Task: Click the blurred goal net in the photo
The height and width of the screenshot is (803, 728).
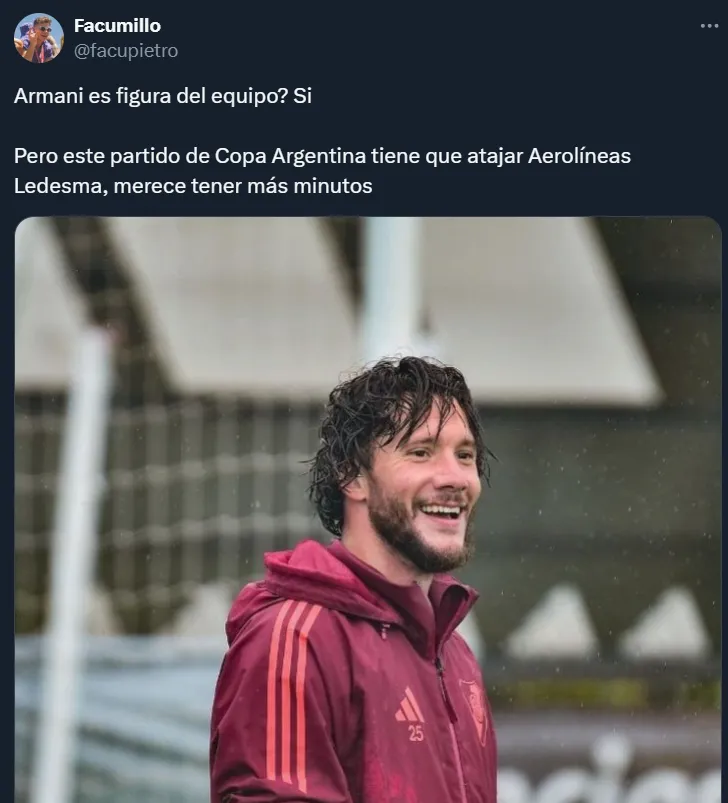Action: 169,512
